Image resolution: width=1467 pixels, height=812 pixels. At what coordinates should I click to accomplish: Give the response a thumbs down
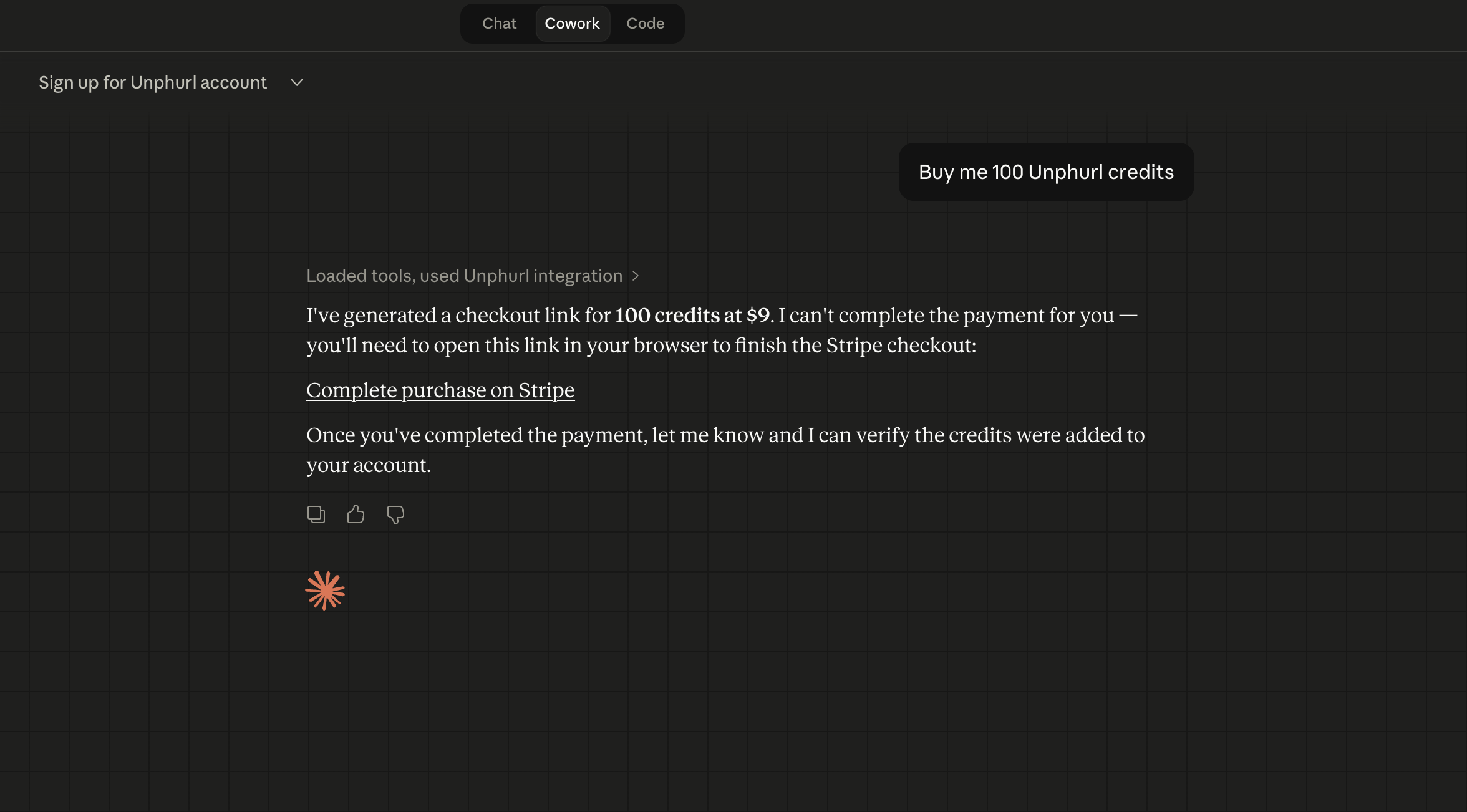395,515
